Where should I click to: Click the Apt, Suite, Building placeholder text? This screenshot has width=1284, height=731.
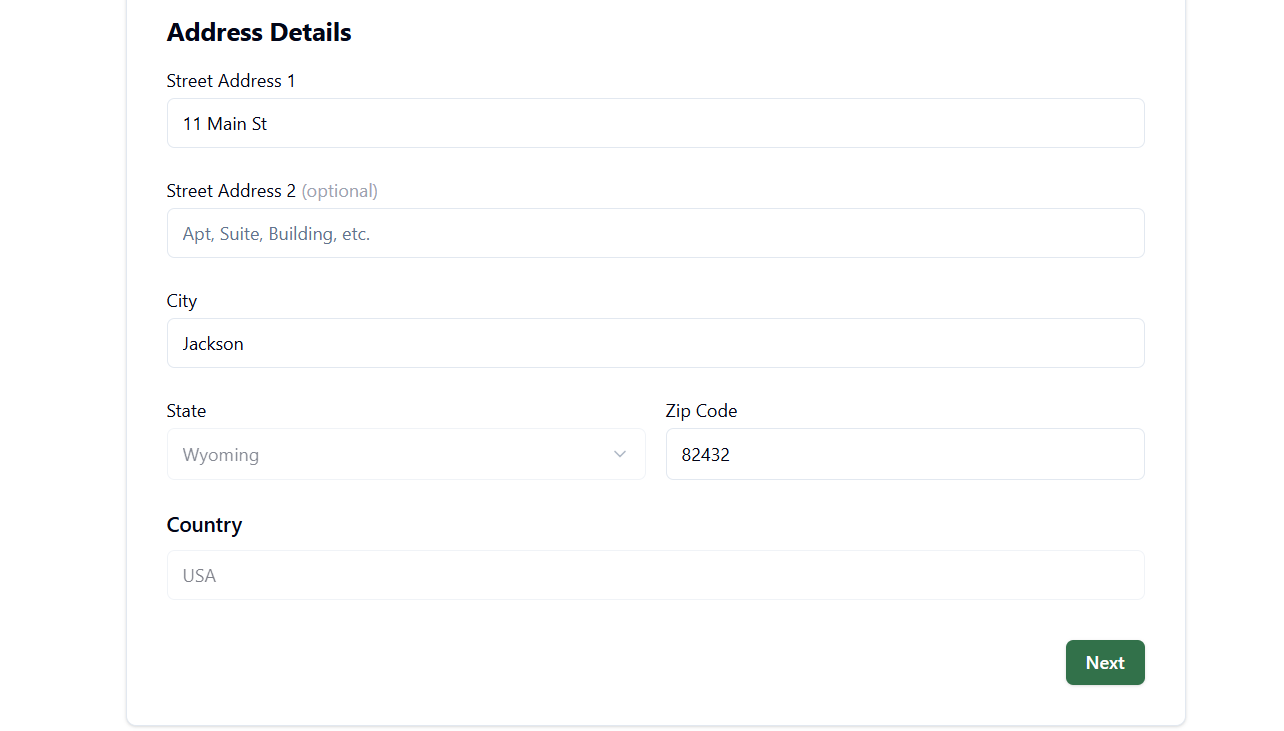[x=276, y=234]
